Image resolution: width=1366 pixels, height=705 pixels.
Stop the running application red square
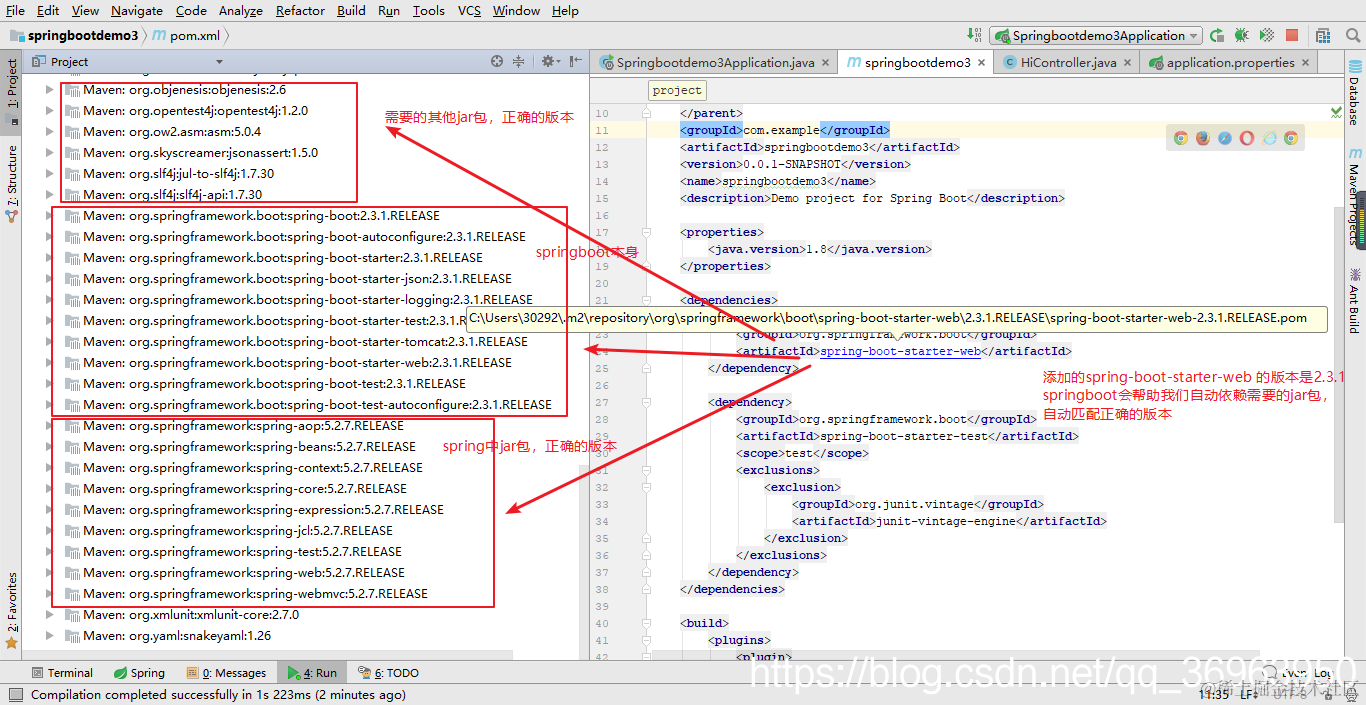[x=1292, y=35]
